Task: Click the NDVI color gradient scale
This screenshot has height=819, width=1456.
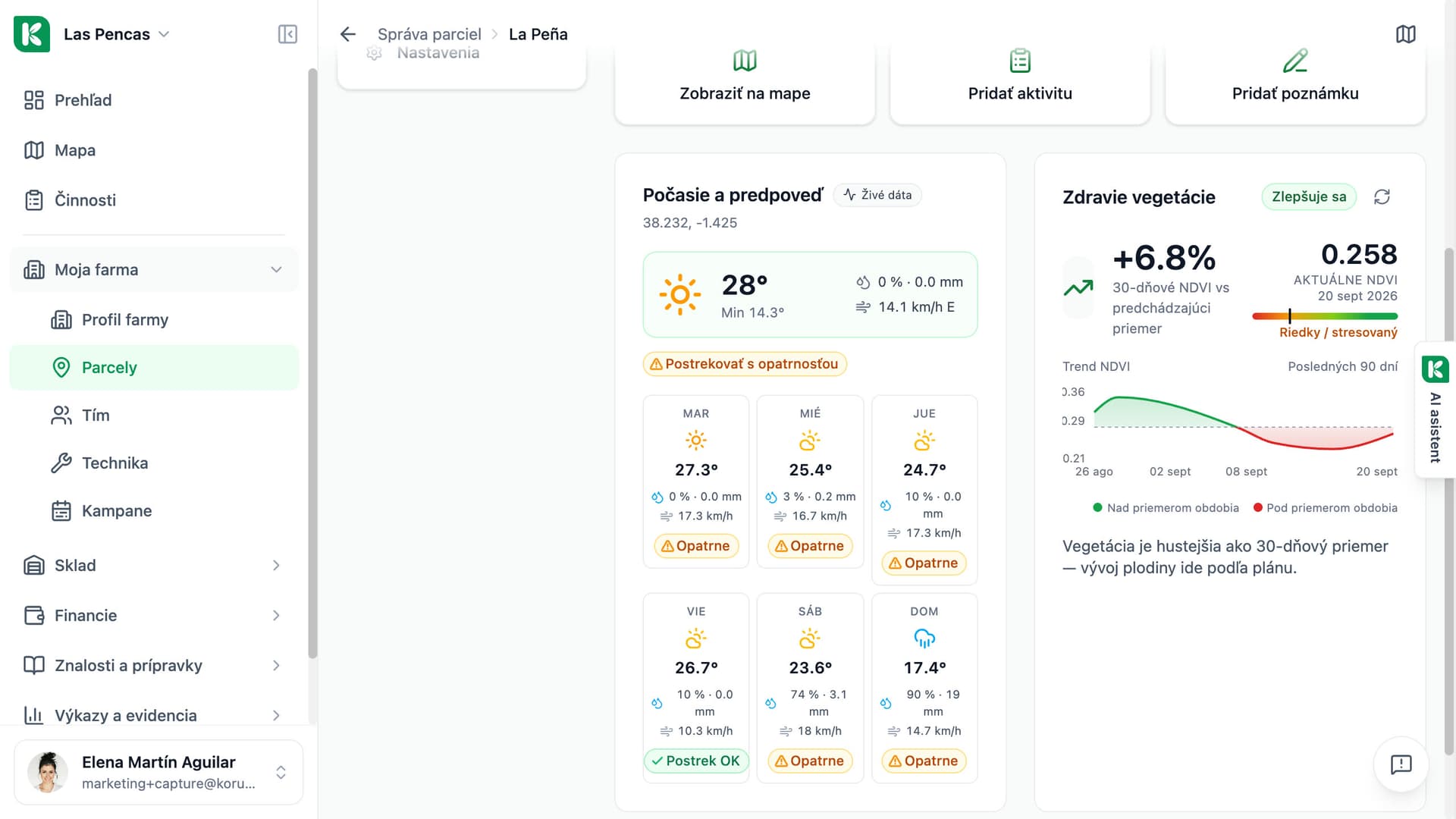Action: (1325, 316)
